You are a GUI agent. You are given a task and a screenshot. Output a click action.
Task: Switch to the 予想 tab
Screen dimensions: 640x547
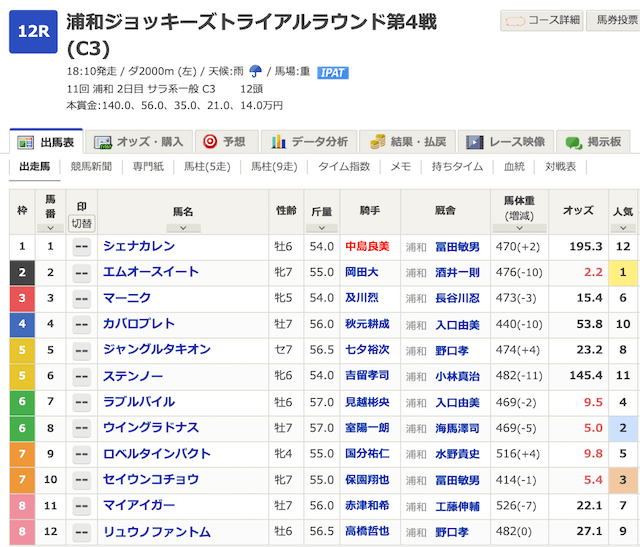tap(227, 142)
